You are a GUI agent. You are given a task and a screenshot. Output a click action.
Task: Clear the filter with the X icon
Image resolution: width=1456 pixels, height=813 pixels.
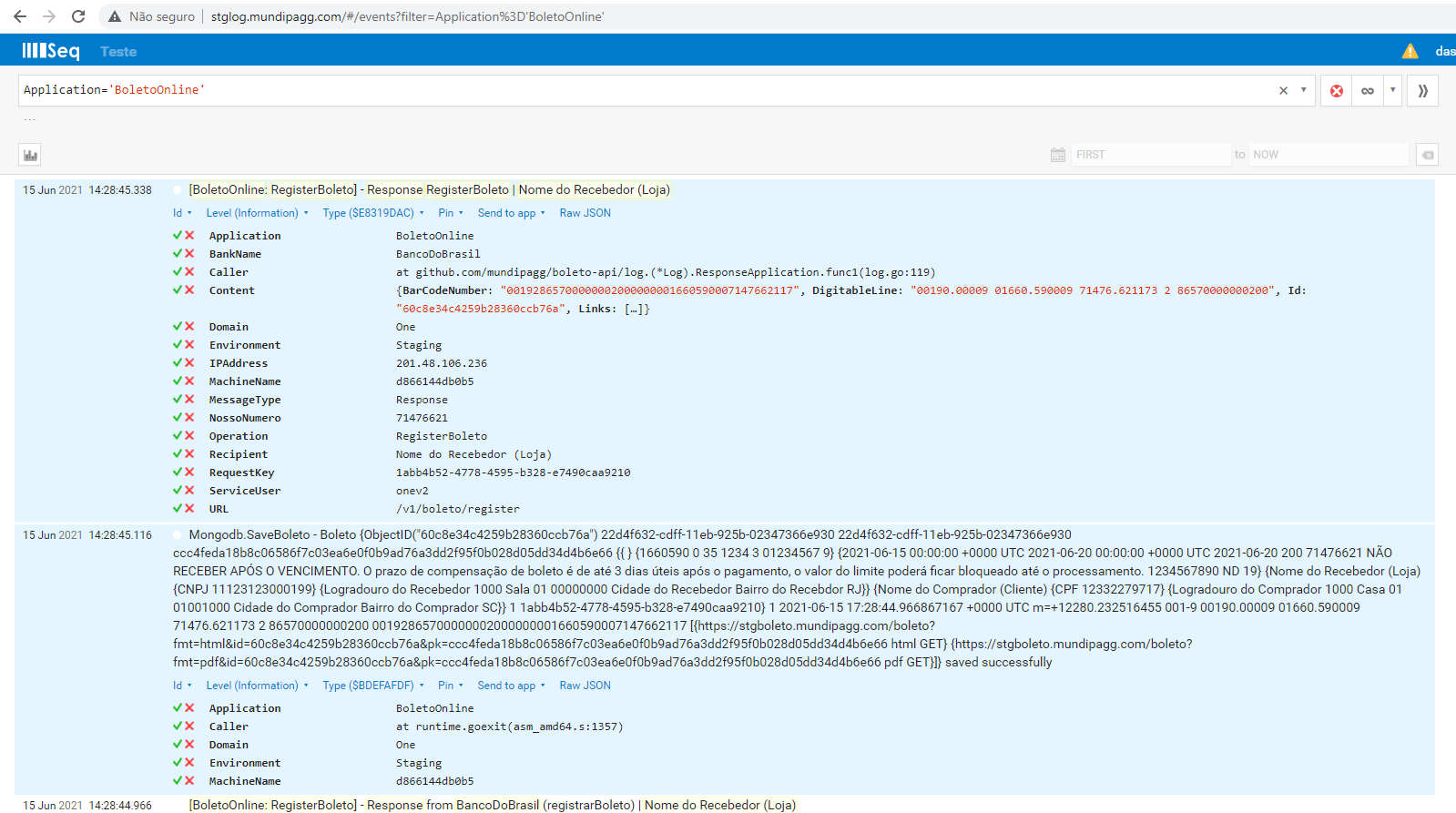pyautogui.click(x=1283, y=90)
